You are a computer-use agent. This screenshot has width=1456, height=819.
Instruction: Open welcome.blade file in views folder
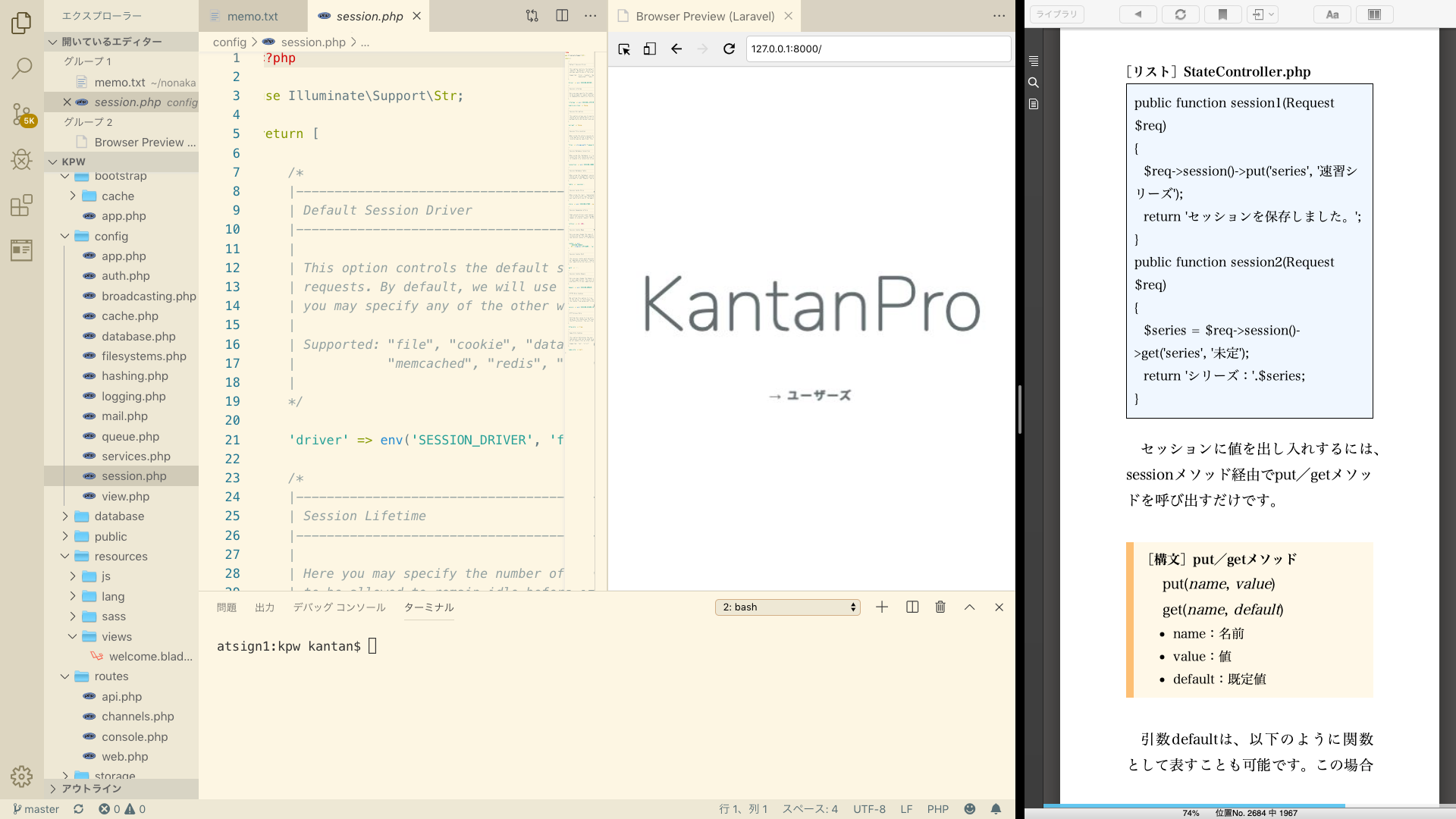tap(150, 656)
